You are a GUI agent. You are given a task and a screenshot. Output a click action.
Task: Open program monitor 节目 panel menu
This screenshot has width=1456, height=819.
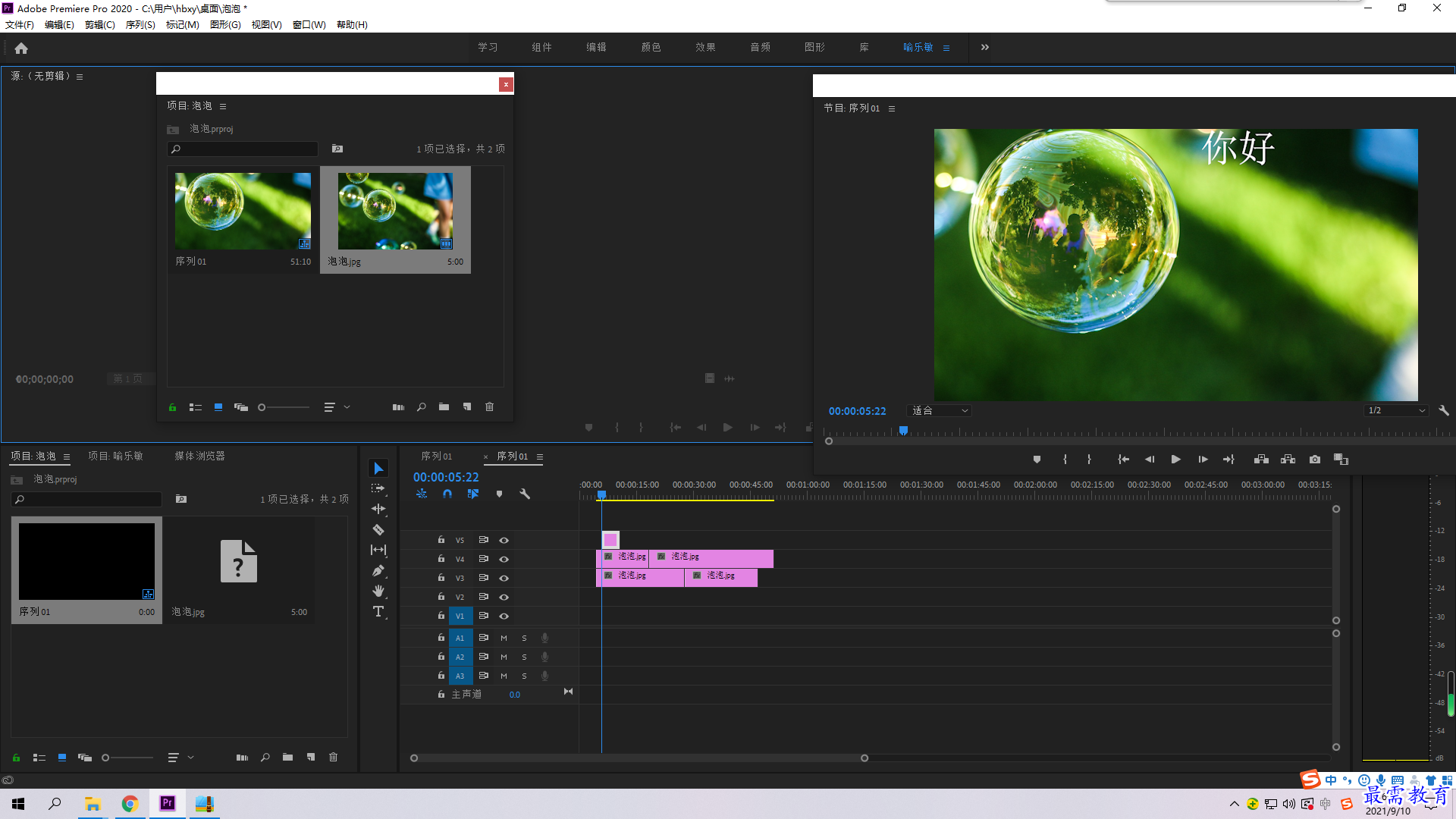pyautogui.click(x=892, y=108)
